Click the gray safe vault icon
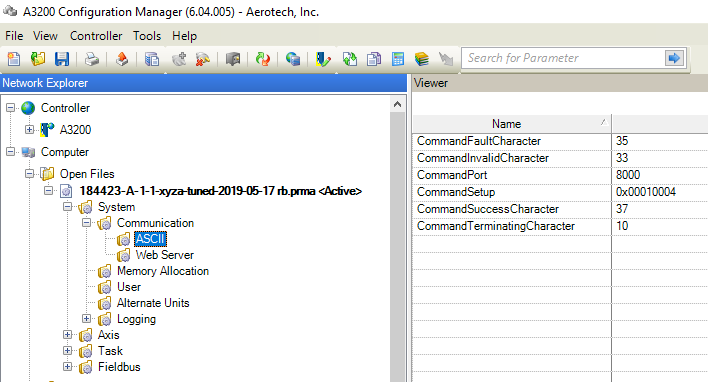Image resolution: width=708 pixels, height=382 pixels. (233, 59)
